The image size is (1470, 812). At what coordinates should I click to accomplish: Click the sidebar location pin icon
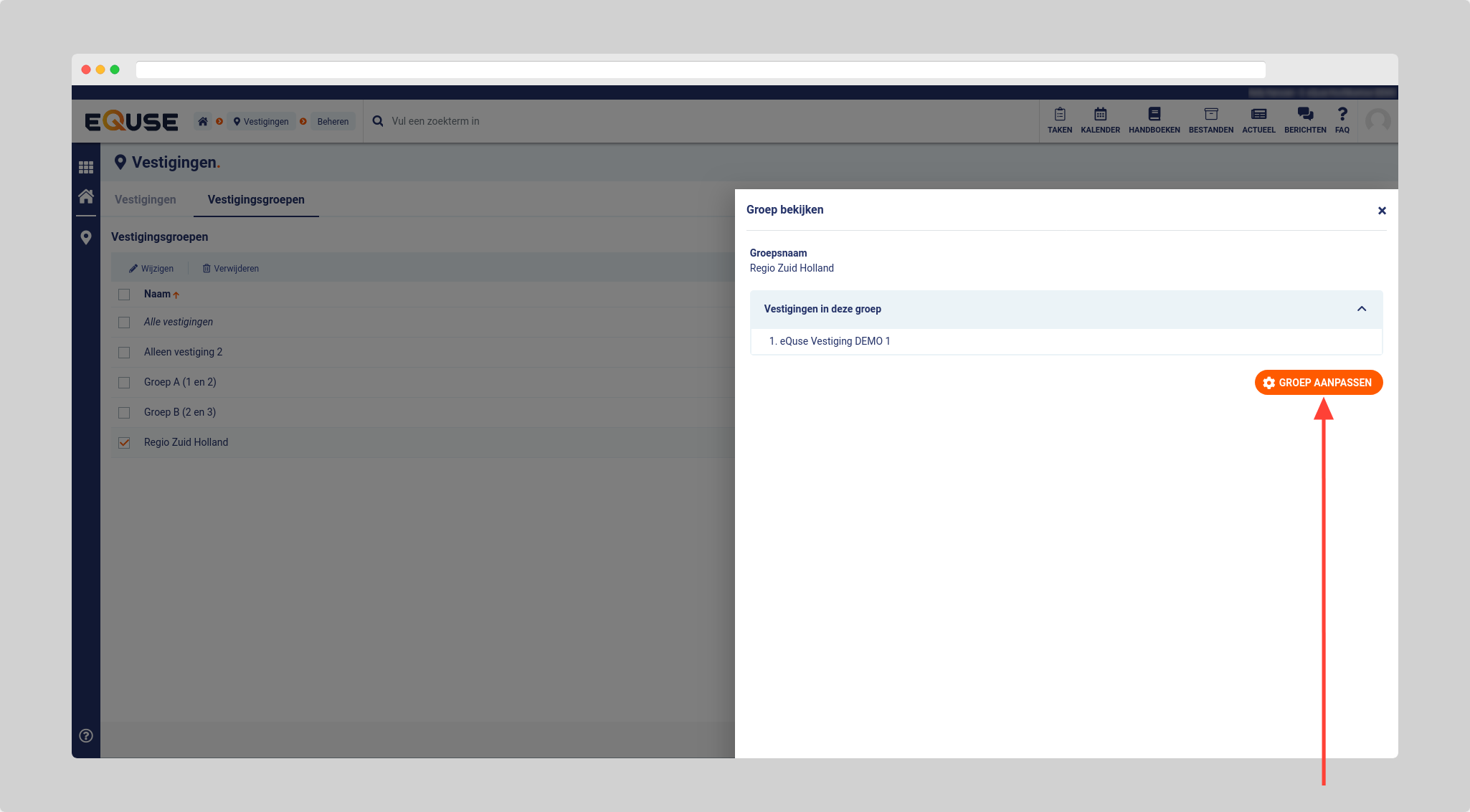(86, 237)
